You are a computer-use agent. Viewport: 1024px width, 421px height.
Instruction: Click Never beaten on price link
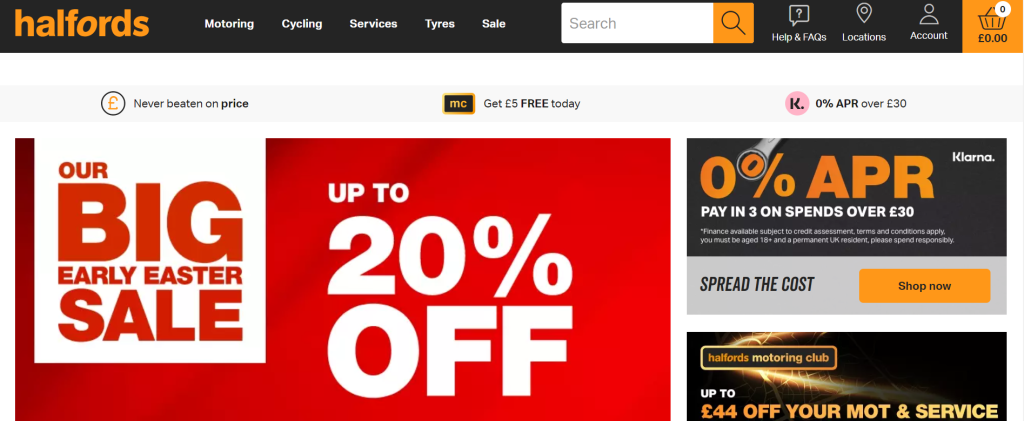191,103
